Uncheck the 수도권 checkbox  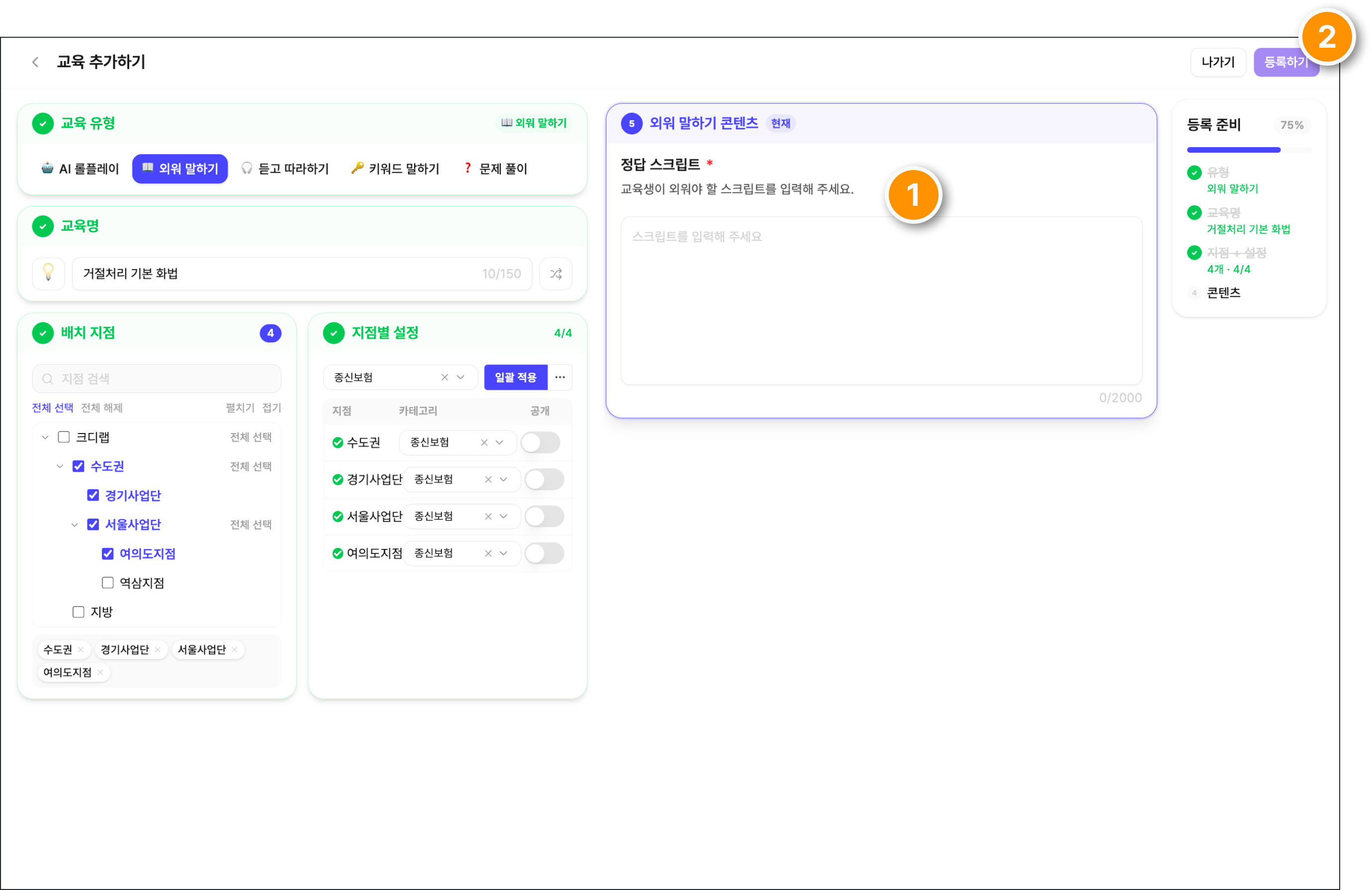(x=79, y=466)
